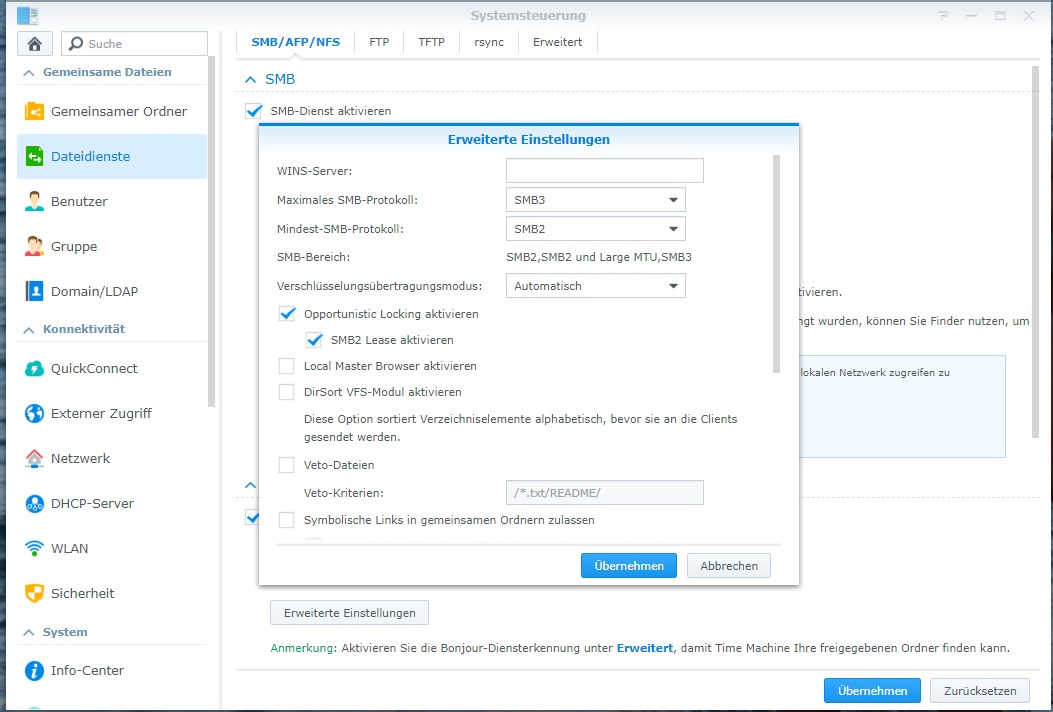Click the green Dateidienste icon

[34, 157]
